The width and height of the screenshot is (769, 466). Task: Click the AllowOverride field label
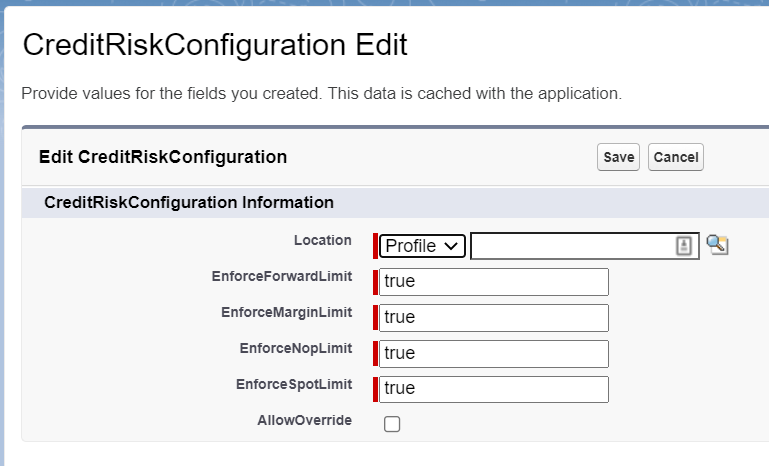pos(304,420)
